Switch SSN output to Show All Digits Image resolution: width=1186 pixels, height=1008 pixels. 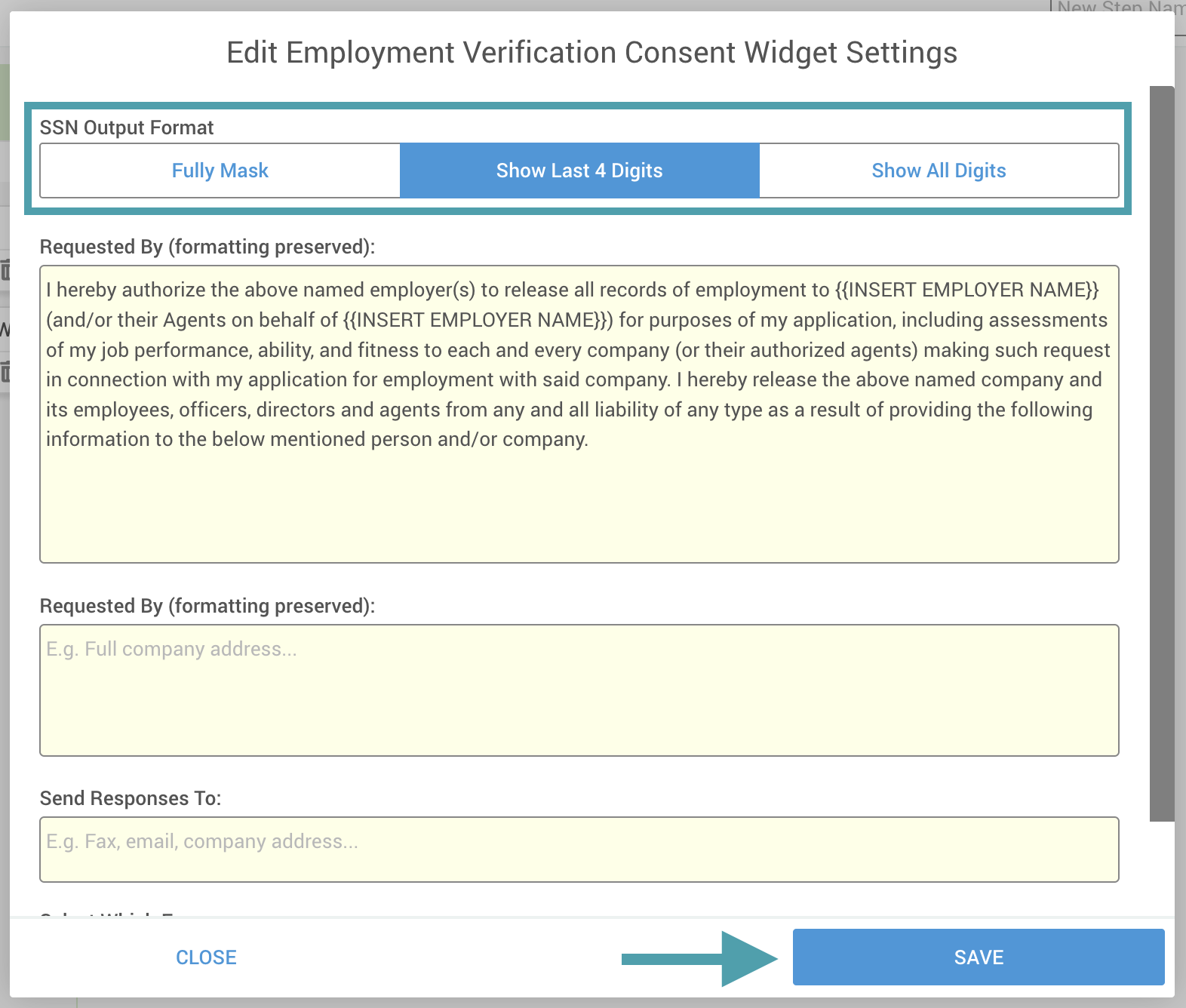coord(939,171)
